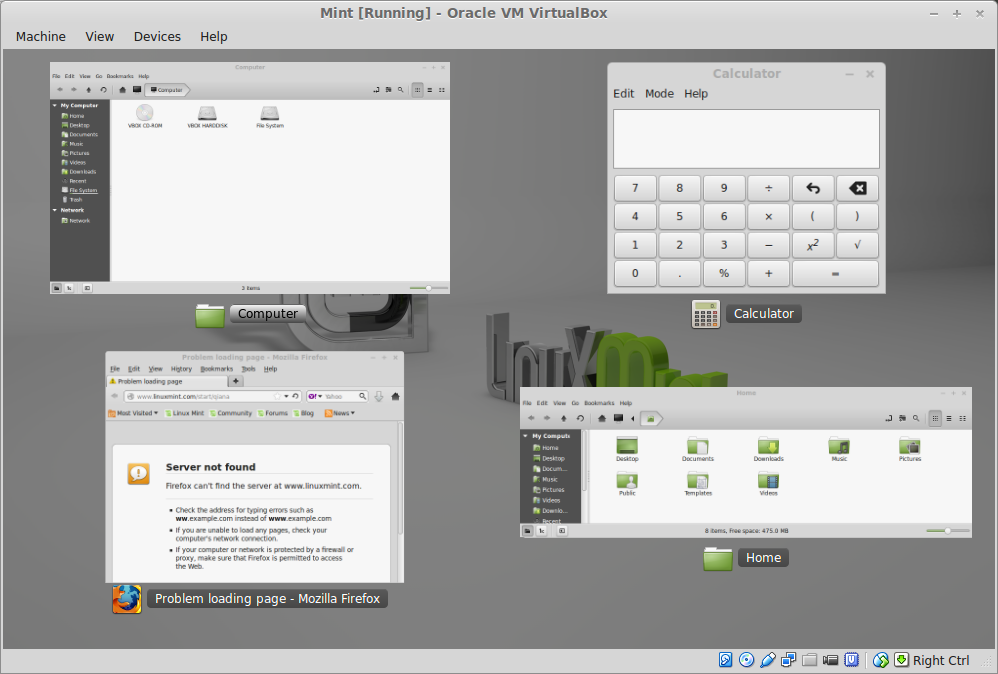
Task: Click the square root key in Calculator
Action: (857, 245)
